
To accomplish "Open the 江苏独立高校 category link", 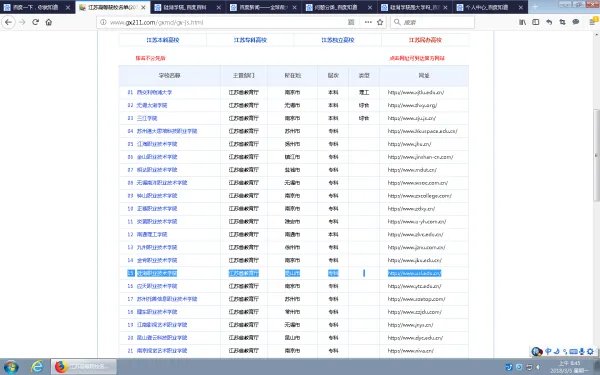I will tap(338, 40).
